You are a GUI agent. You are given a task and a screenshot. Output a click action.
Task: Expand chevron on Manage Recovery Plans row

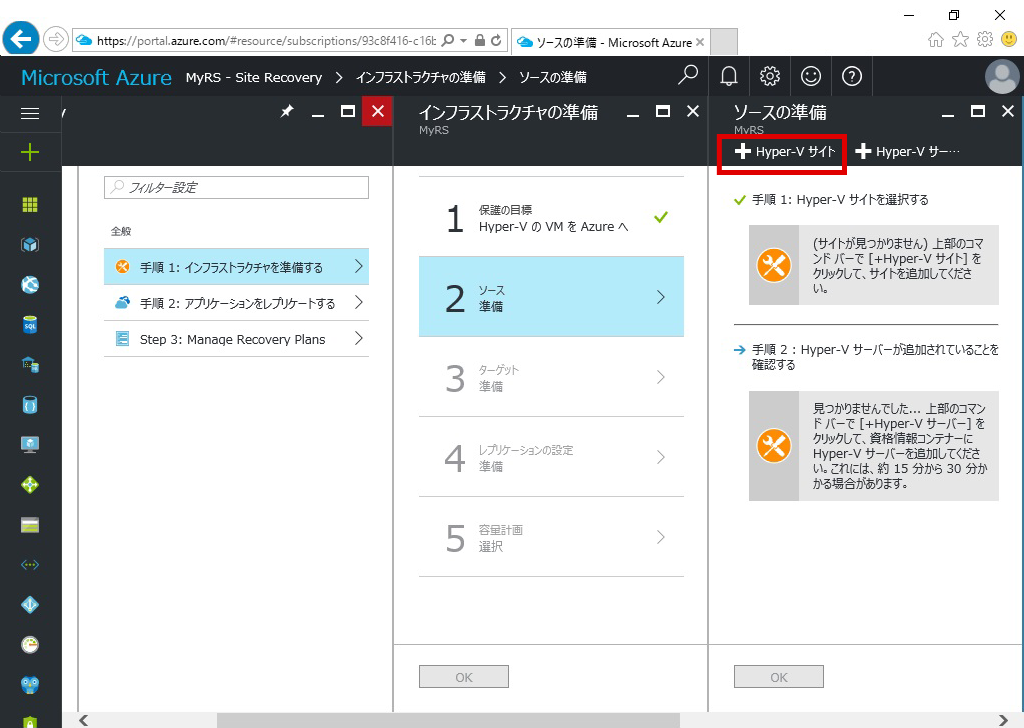pyautogui.click(x=359, y=338)
